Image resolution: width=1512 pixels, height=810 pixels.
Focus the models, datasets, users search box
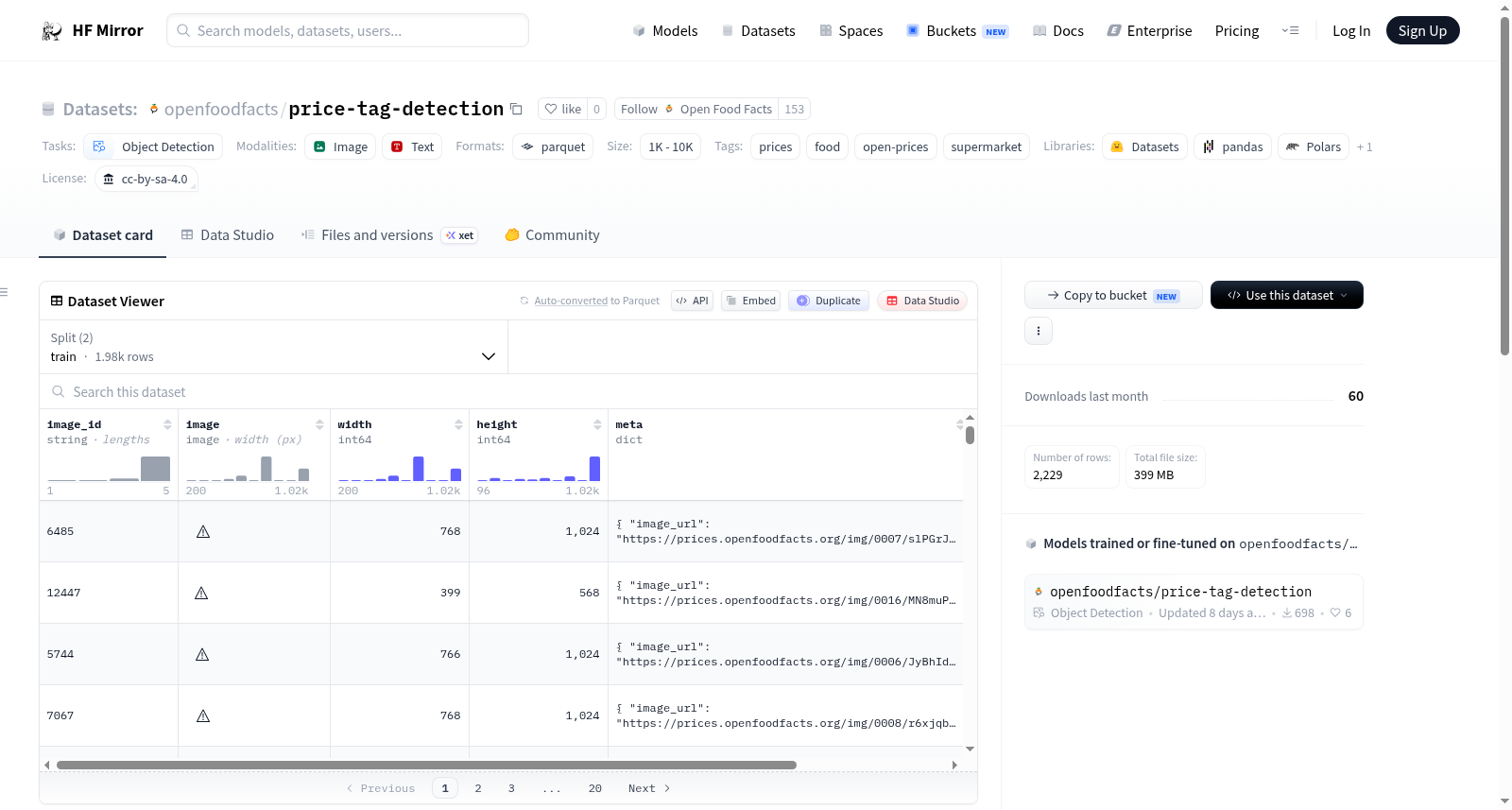click(x=348, y=30)
